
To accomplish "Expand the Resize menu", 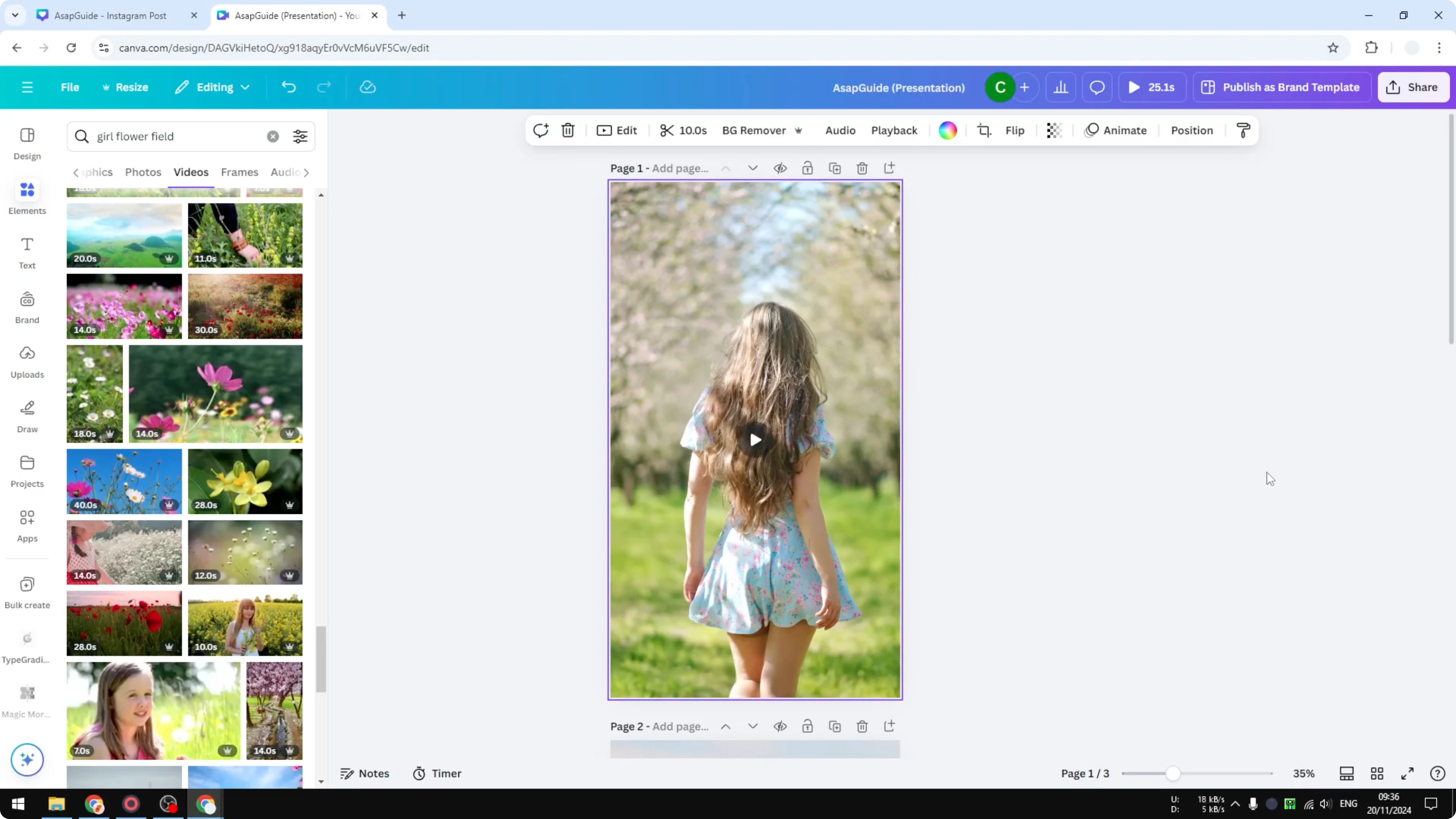I will pos(125,87).
